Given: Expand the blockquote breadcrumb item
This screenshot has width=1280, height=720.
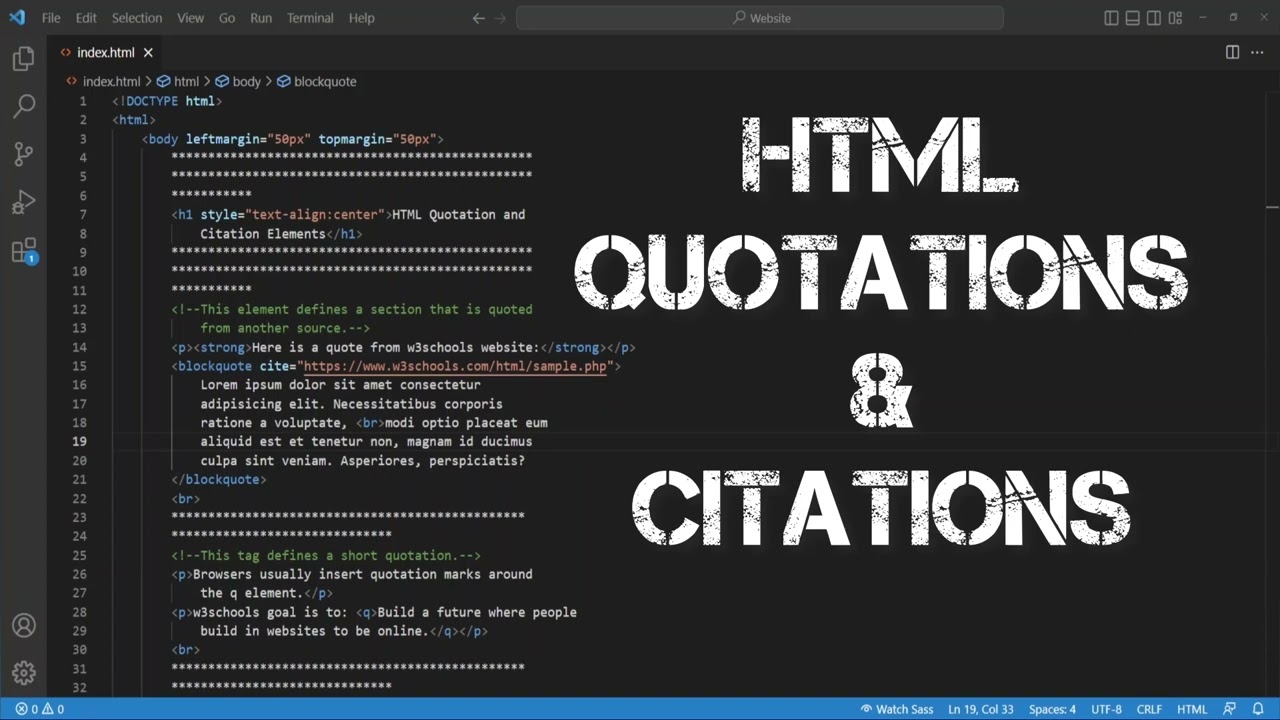Looking at the screenshot, I should 317,82.
